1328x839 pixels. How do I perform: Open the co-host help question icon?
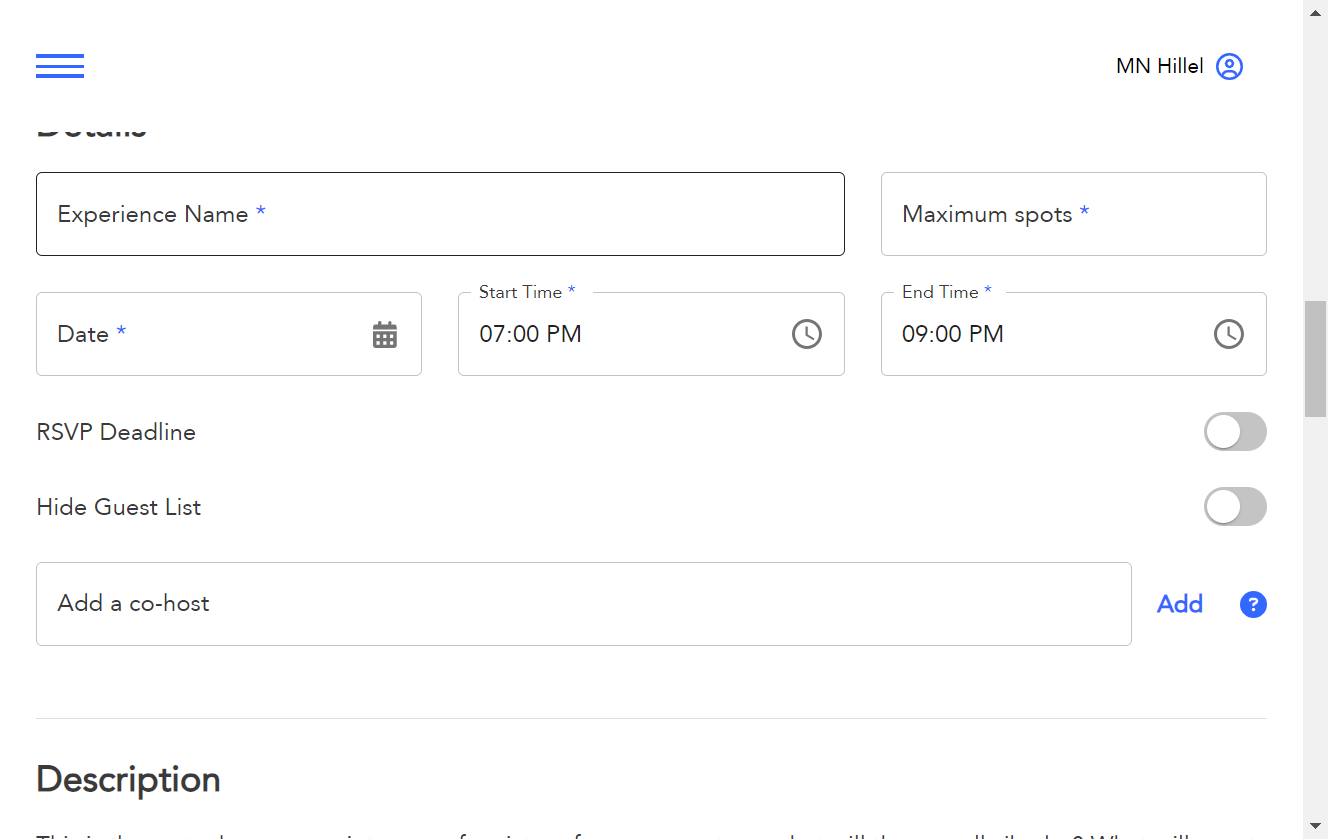tap(1253, 604)
